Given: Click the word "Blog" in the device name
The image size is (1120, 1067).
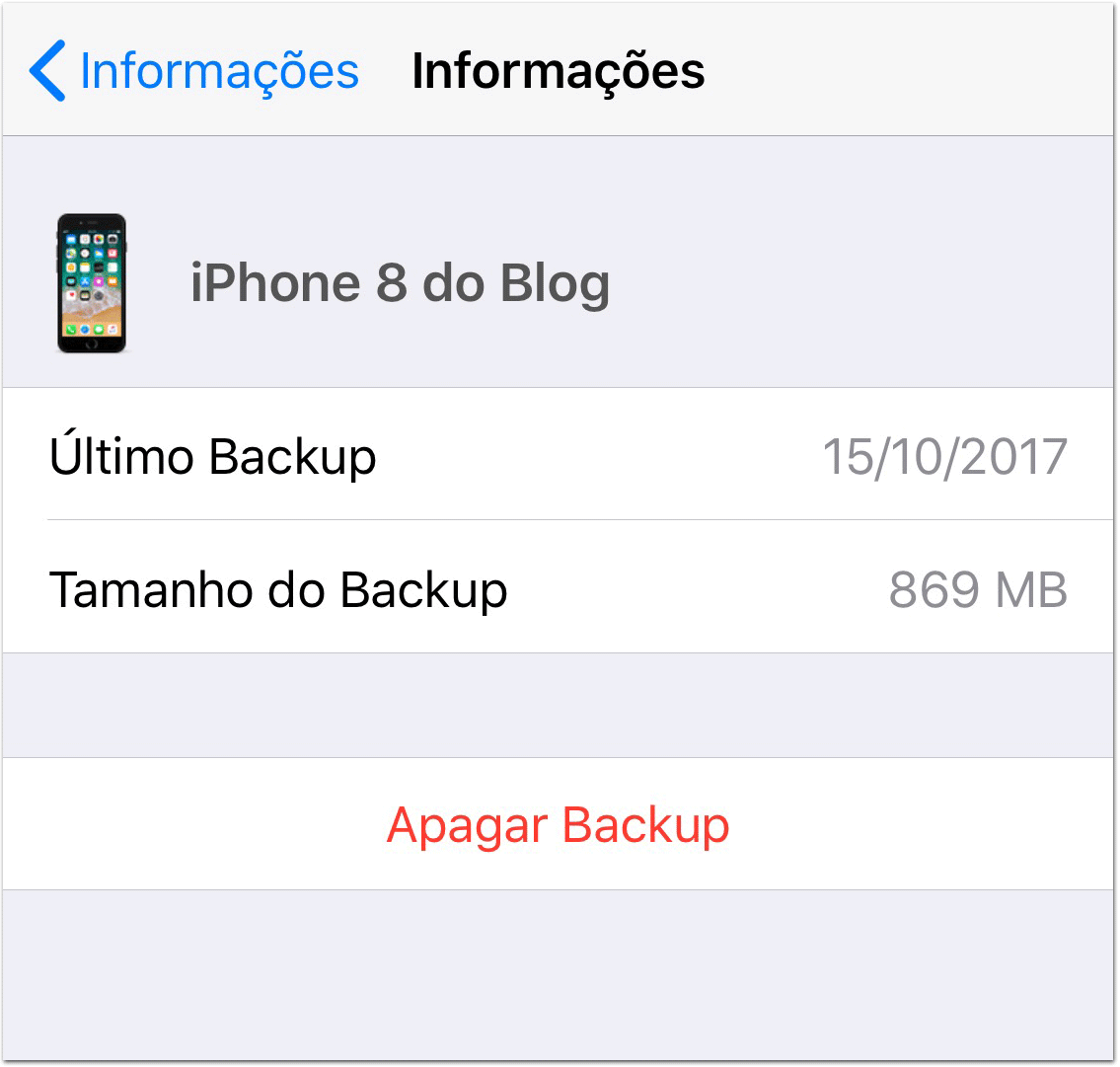Looking at the screenshot, I should click(x=555, y=284).
